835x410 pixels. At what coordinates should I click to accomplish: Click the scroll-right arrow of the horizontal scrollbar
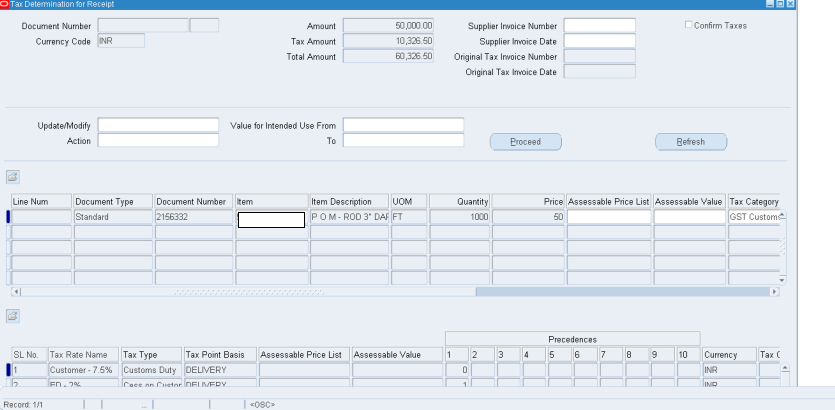click(x=775, y=292)
